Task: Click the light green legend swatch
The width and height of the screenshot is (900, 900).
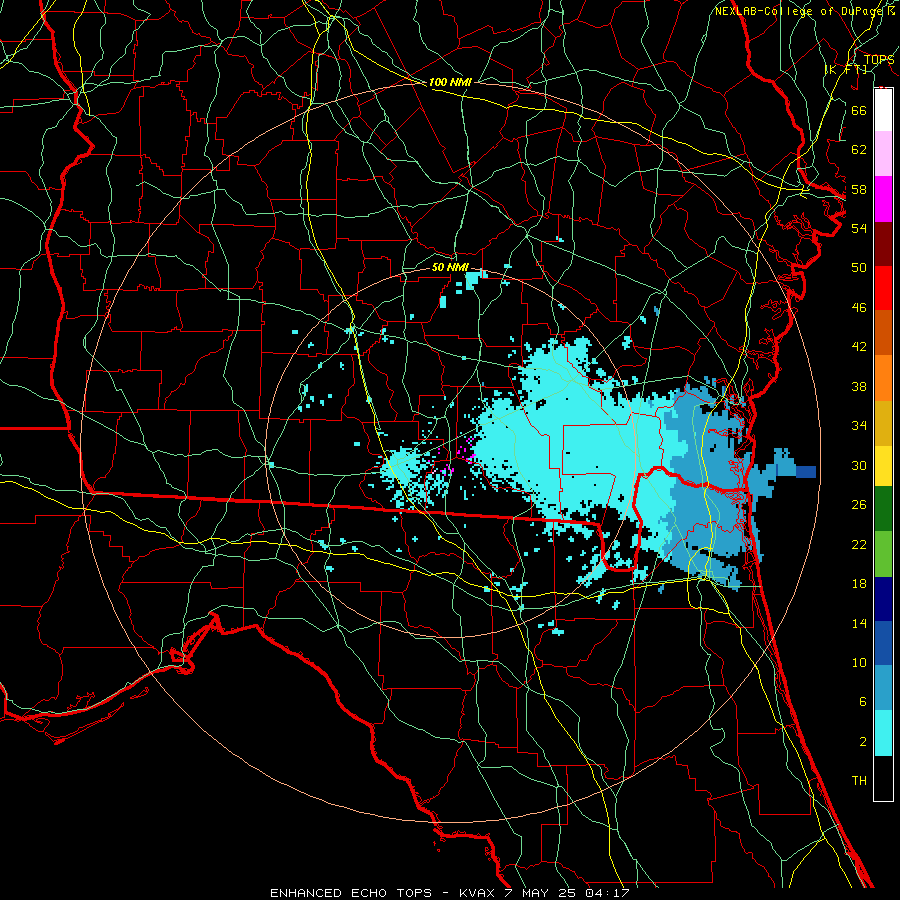Action: (x=883, y=554)
